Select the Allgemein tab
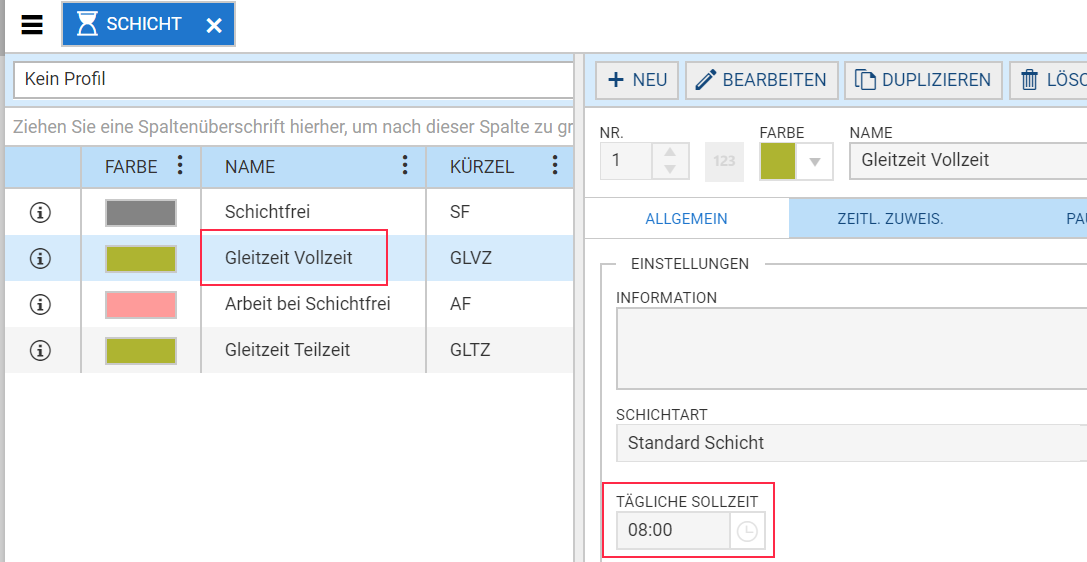This screenshot has width=1087, height=562. (x=686, y=218)
